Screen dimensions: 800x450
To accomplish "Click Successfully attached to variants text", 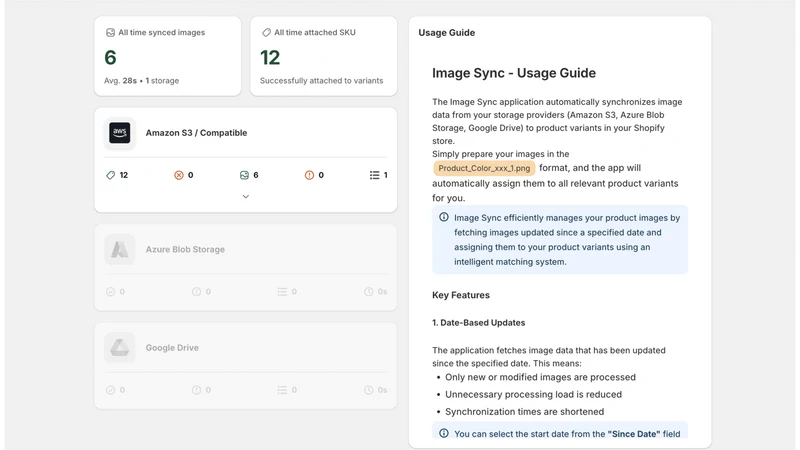I will coord(321,81).
